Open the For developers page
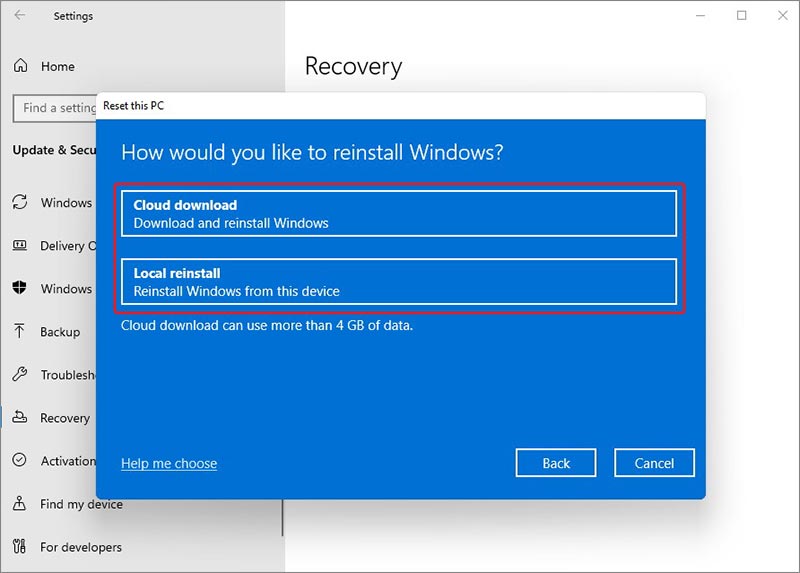This screenshot has height=573, width=800. click(81, 547)
